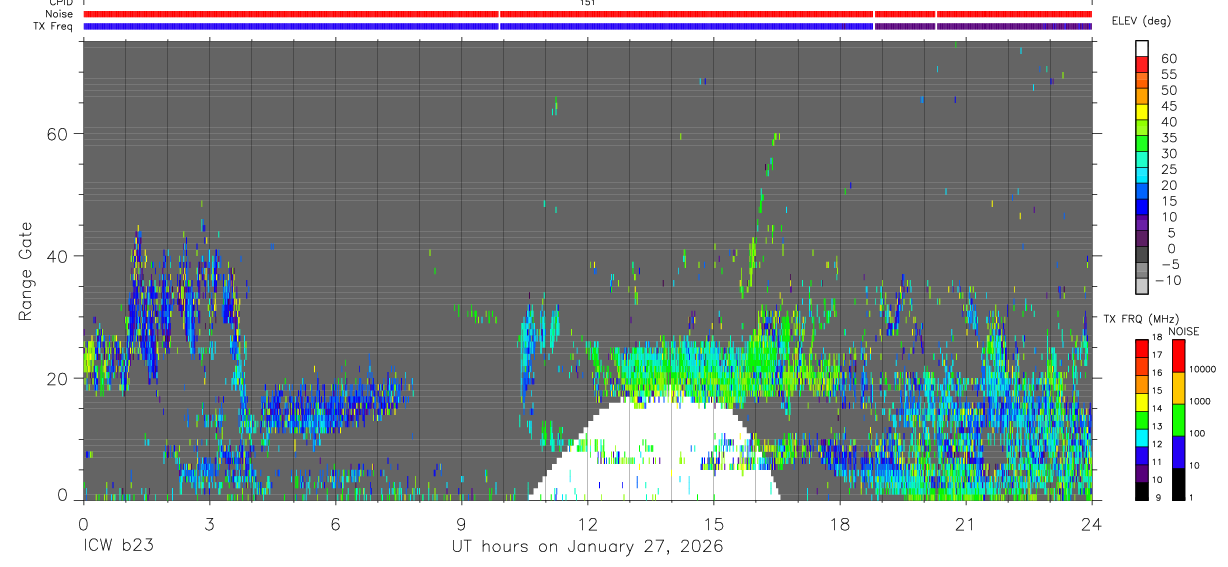This screenshot has height=567, width=1228.
Task: Pick the red ELEV segment between 55 and 60
Action: [x=1143, y=64]
